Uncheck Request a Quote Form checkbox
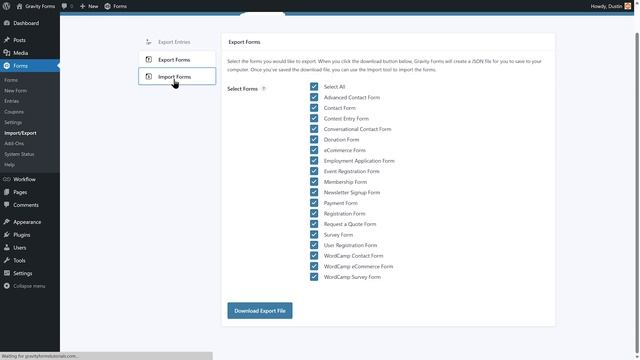The image size is (640, 360). coord(314,224)
